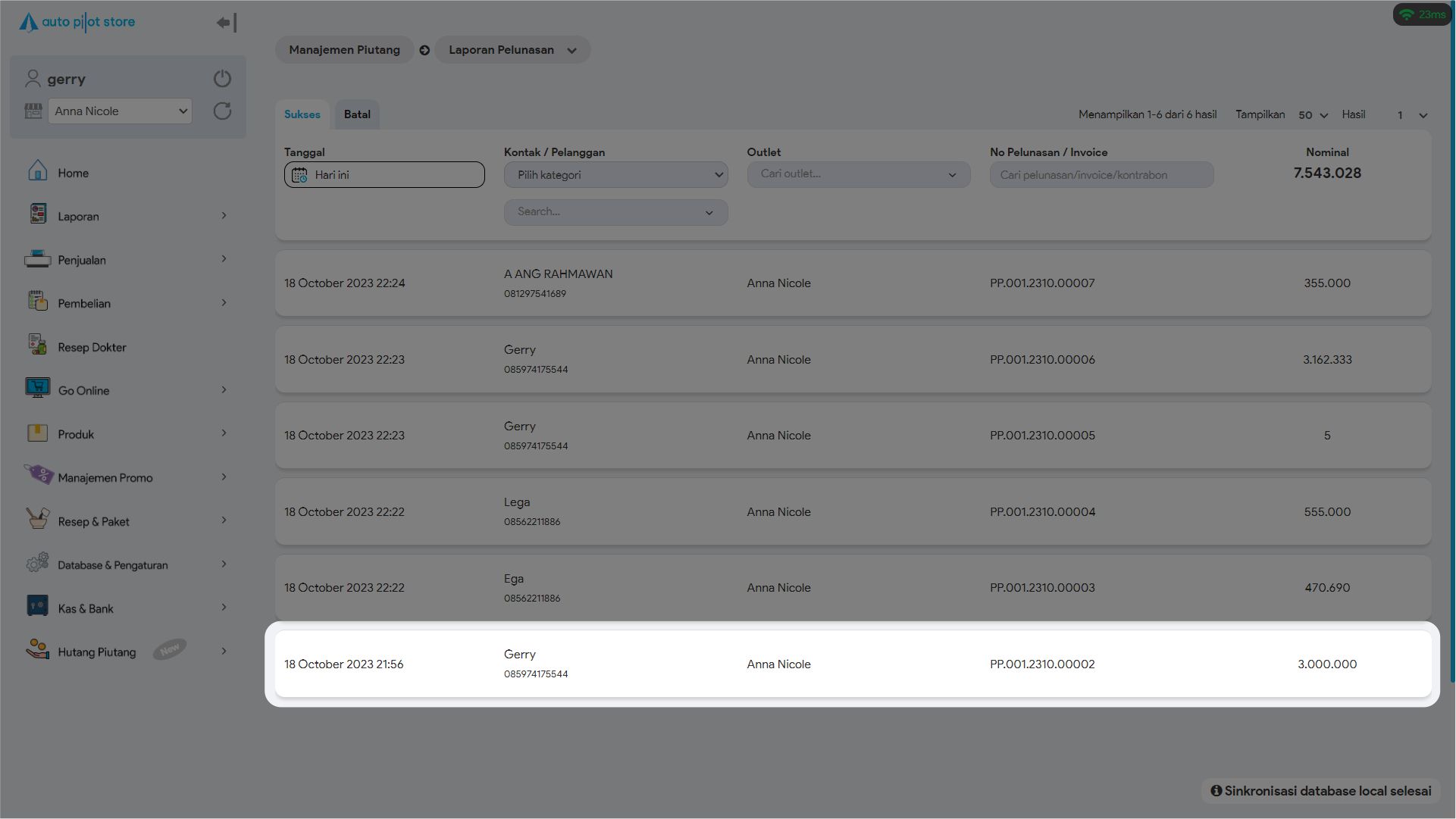The image size is (1456, 819).
Task: Open Laporan Pelunasan breadcrumb menu
Action: (x=512, y=50)
